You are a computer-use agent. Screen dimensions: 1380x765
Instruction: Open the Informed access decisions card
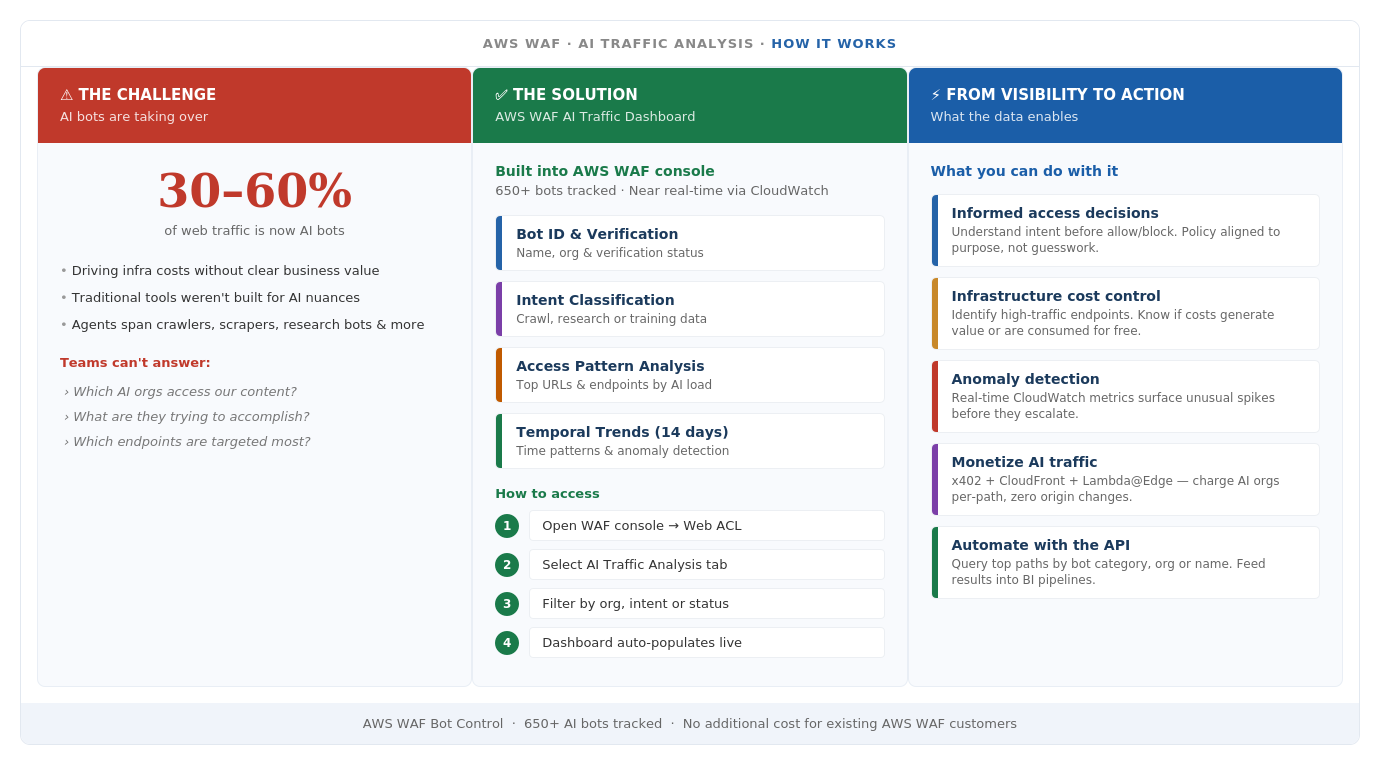point(1126,231)
